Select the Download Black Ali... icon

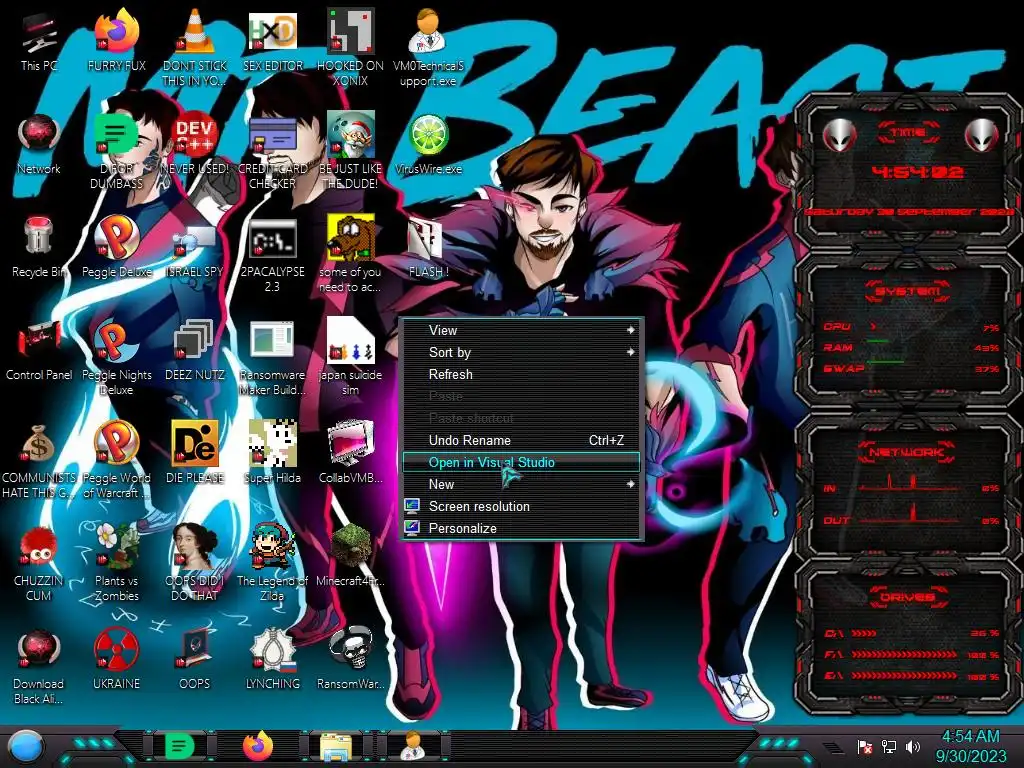39,666
